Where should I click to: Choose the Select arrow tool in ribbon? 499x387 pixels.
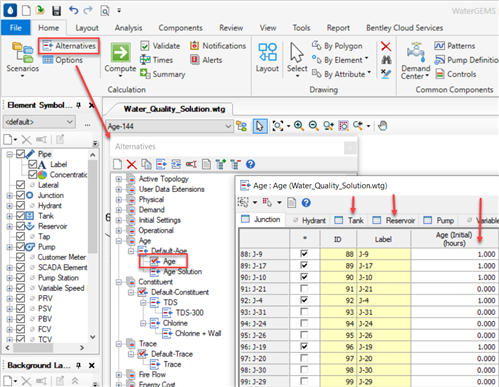297,52
